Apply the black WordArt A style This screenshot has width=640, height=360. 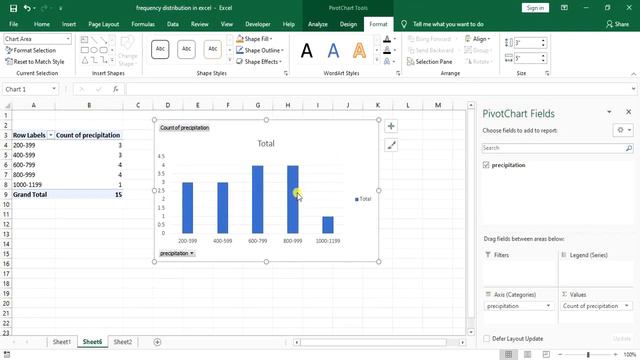[x=307, y=51]
